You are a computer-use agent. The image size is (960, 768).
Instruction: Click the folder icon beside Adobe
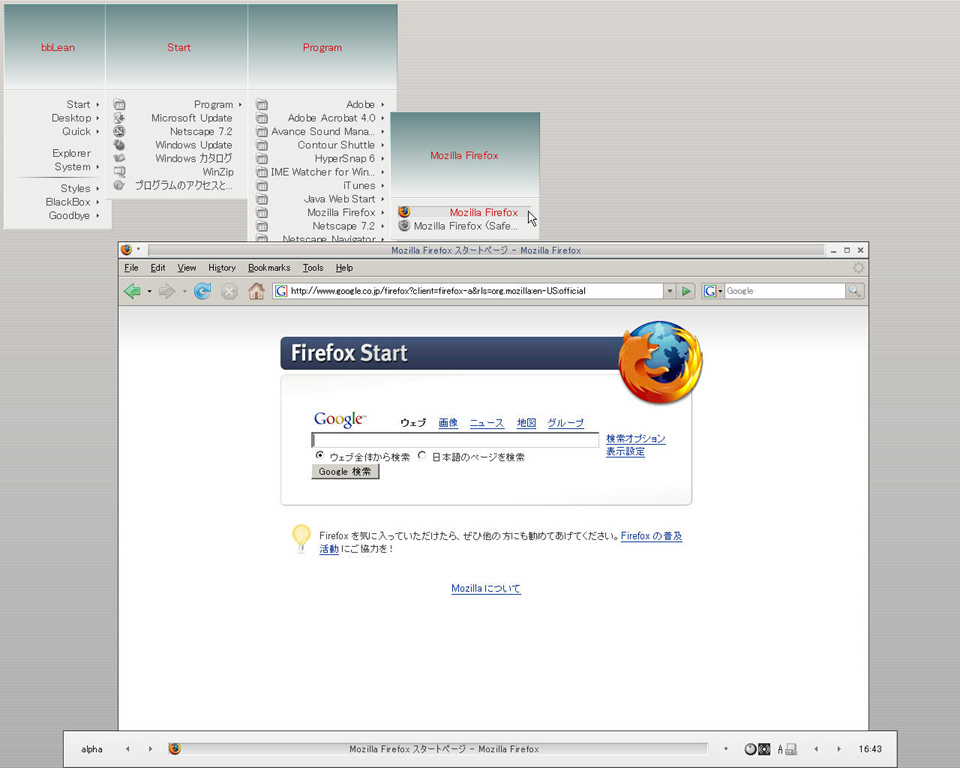pos(262,104)
